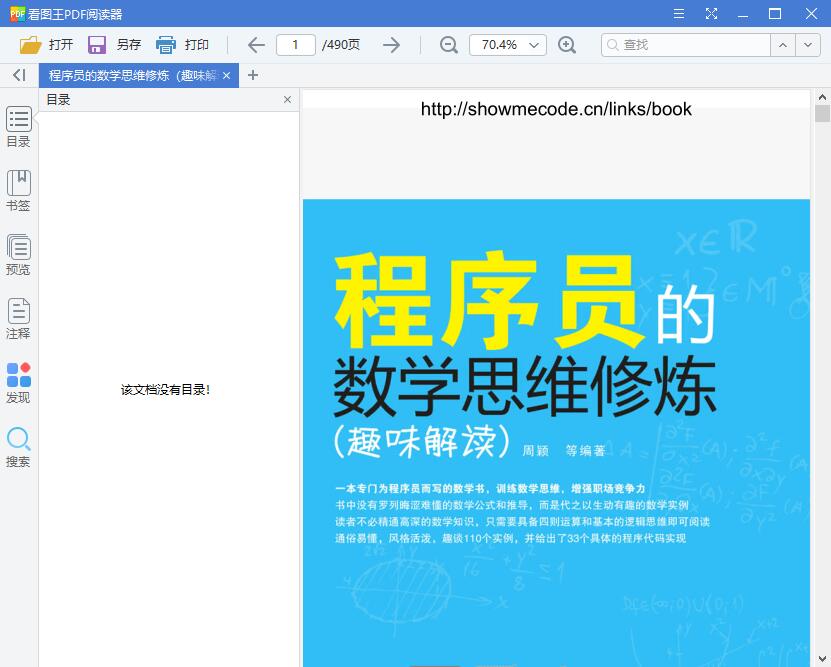The height and width of the screenshot is (667, 831).
Task: Close the 目录 panel with its X
Action: click(287, 100)
